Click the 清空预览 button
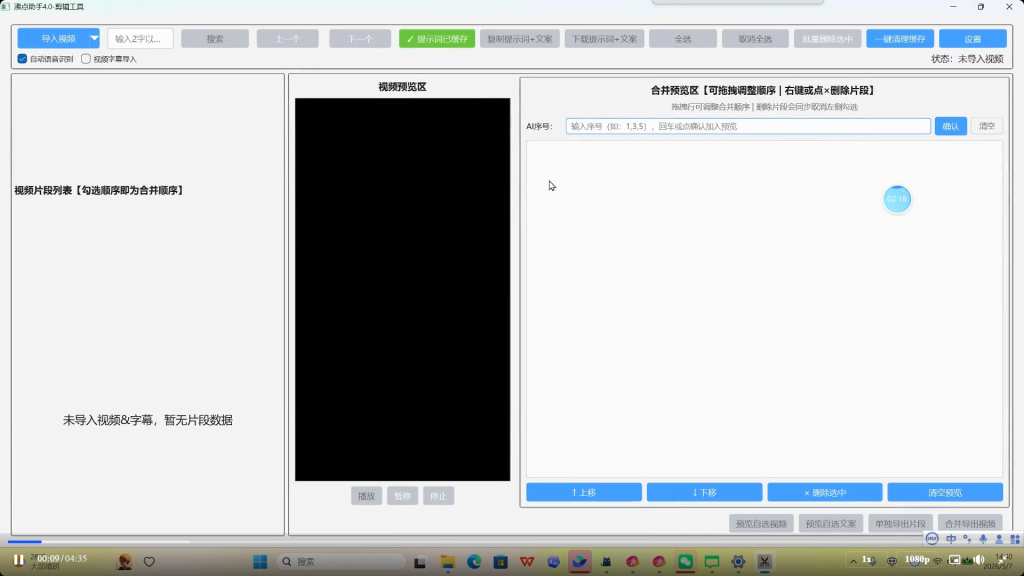Image resolution: width=1024 pixels, height=576 pixels. click(x=945, y=492)
